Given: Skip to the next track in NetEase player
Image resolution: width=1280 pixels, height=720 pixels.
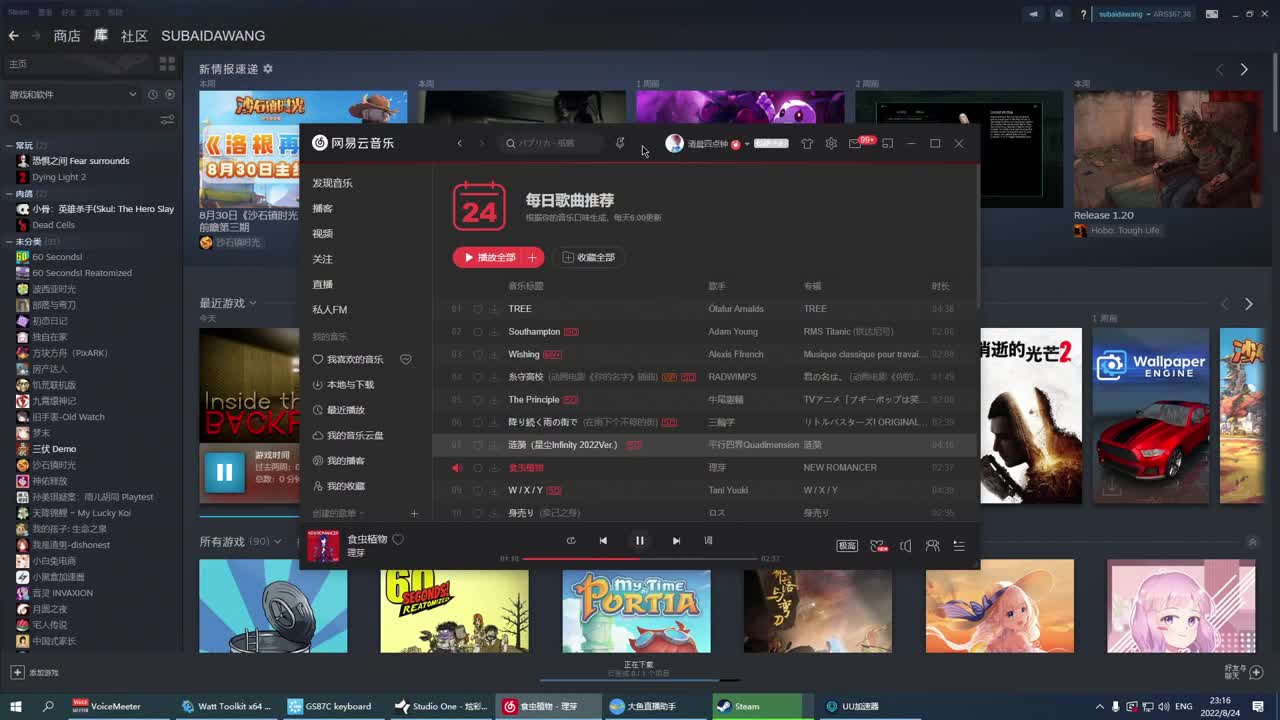Looking at the screenshot, I should coord(676,541).
